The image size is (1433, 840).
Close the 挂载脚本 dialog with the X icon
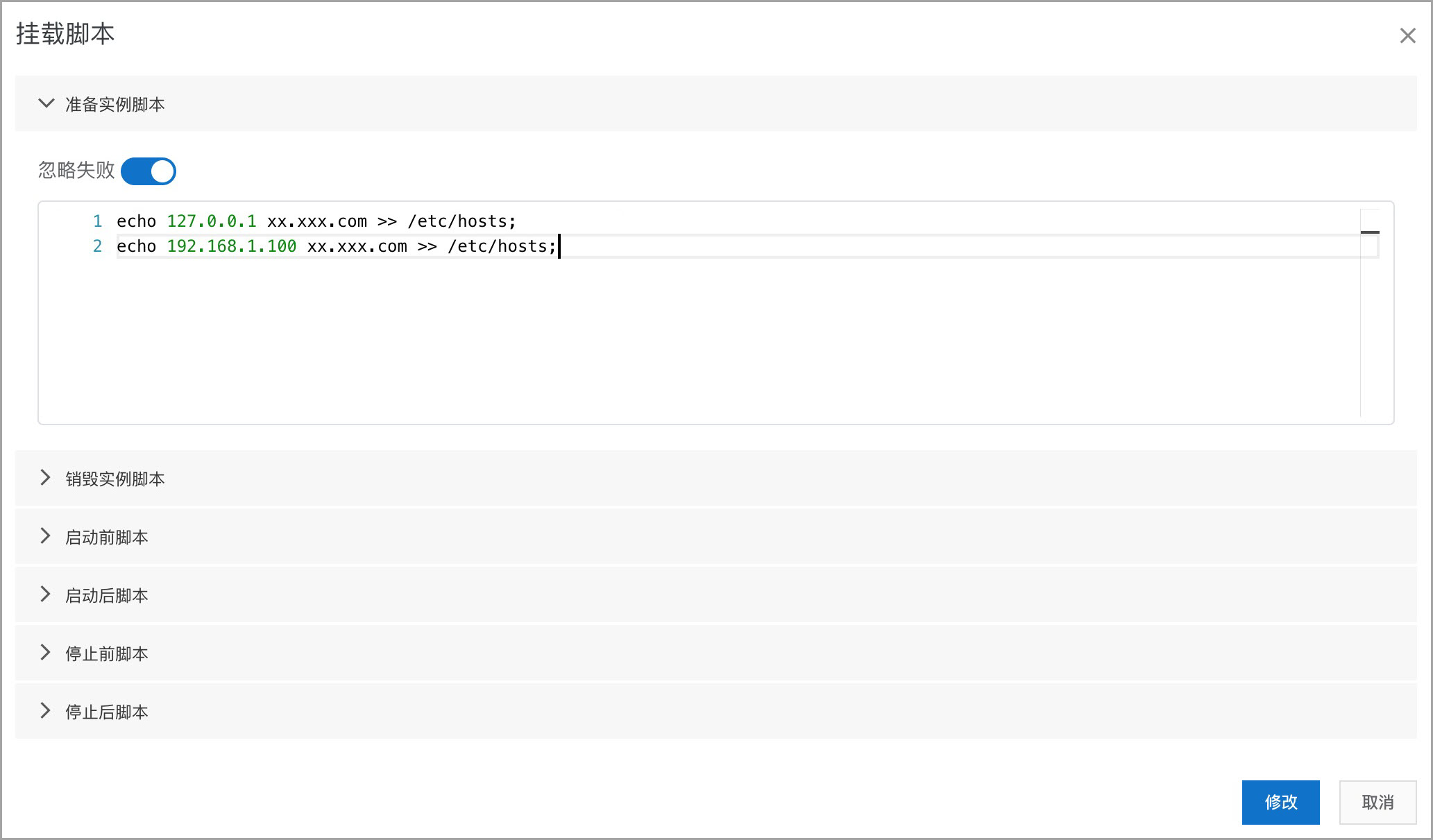pyautogui.click(x=1407, y=35)
